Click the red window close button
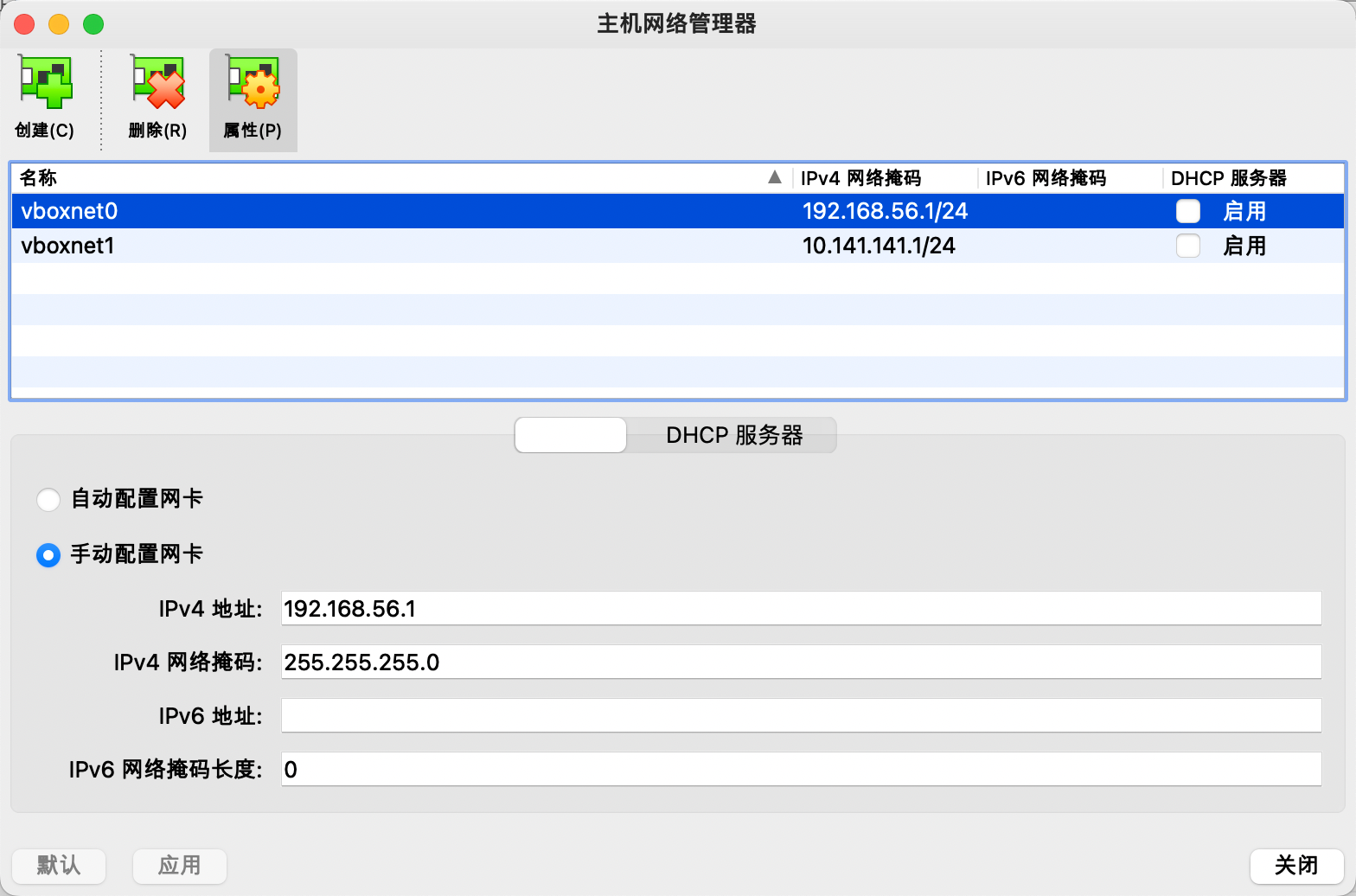Screen dimensions: 1356x896 coord(24,24)
